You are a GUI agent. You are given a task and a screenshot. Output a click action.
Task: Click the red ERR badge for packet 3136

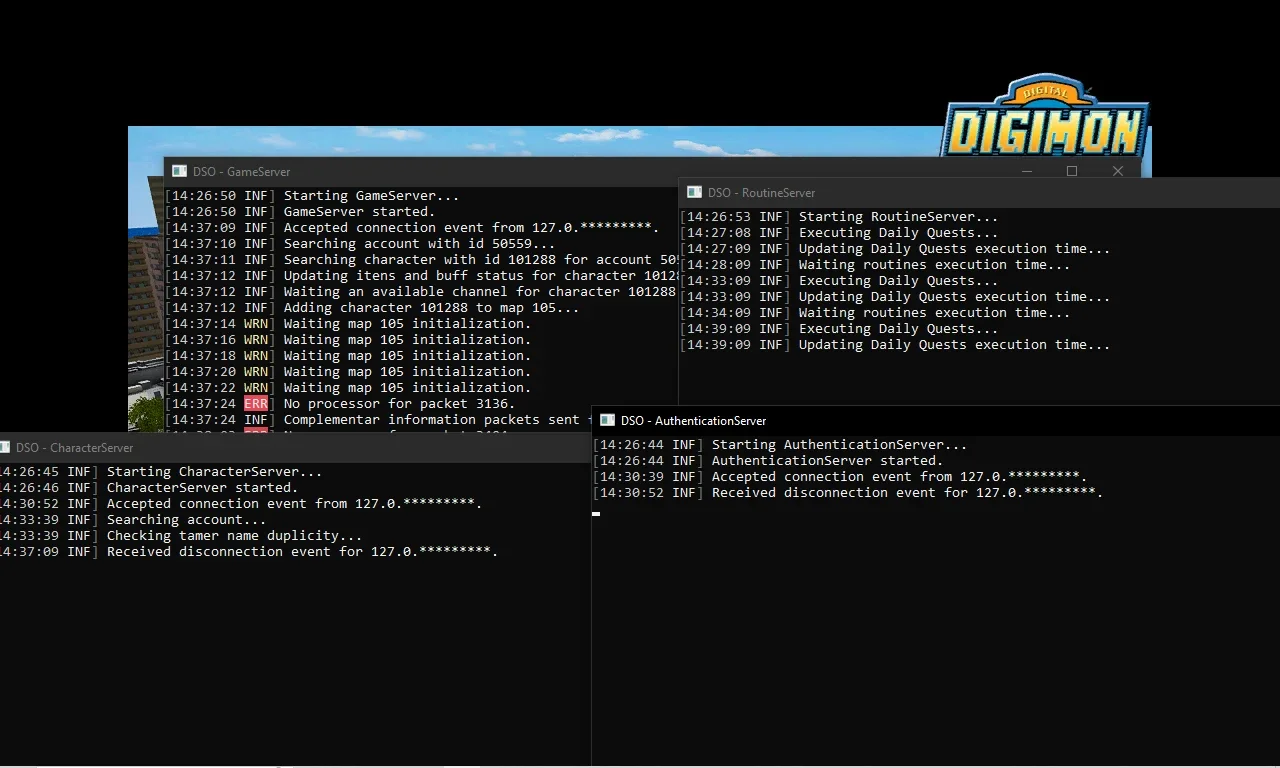point(256,403)
